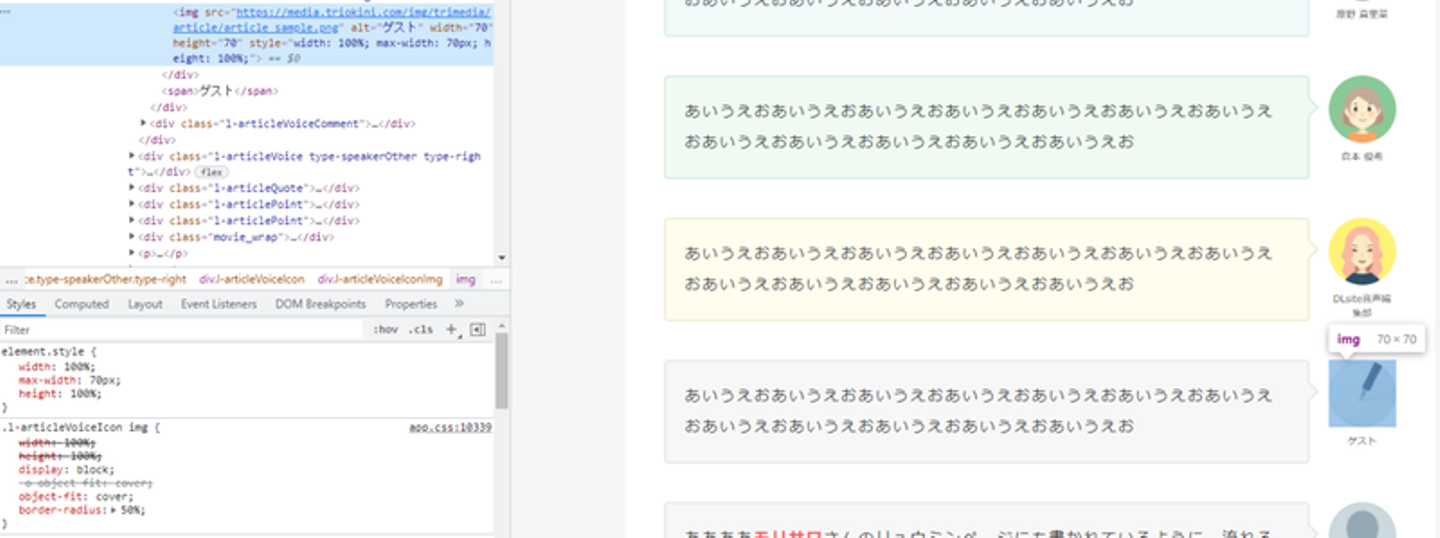Expand the movie_wrap div node
Image resolution: width=1440 pixels, height=538 pixels.
pyautogui.click(x=133, y=237)
